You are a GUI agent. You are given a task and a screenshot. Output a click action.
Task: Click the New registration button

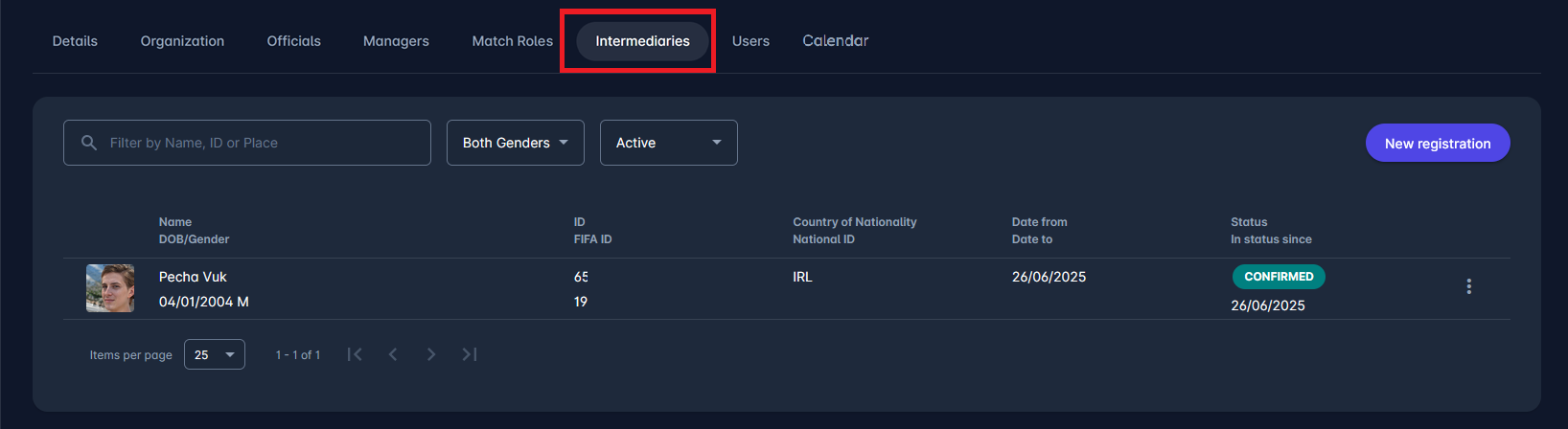click(1437, 143)
